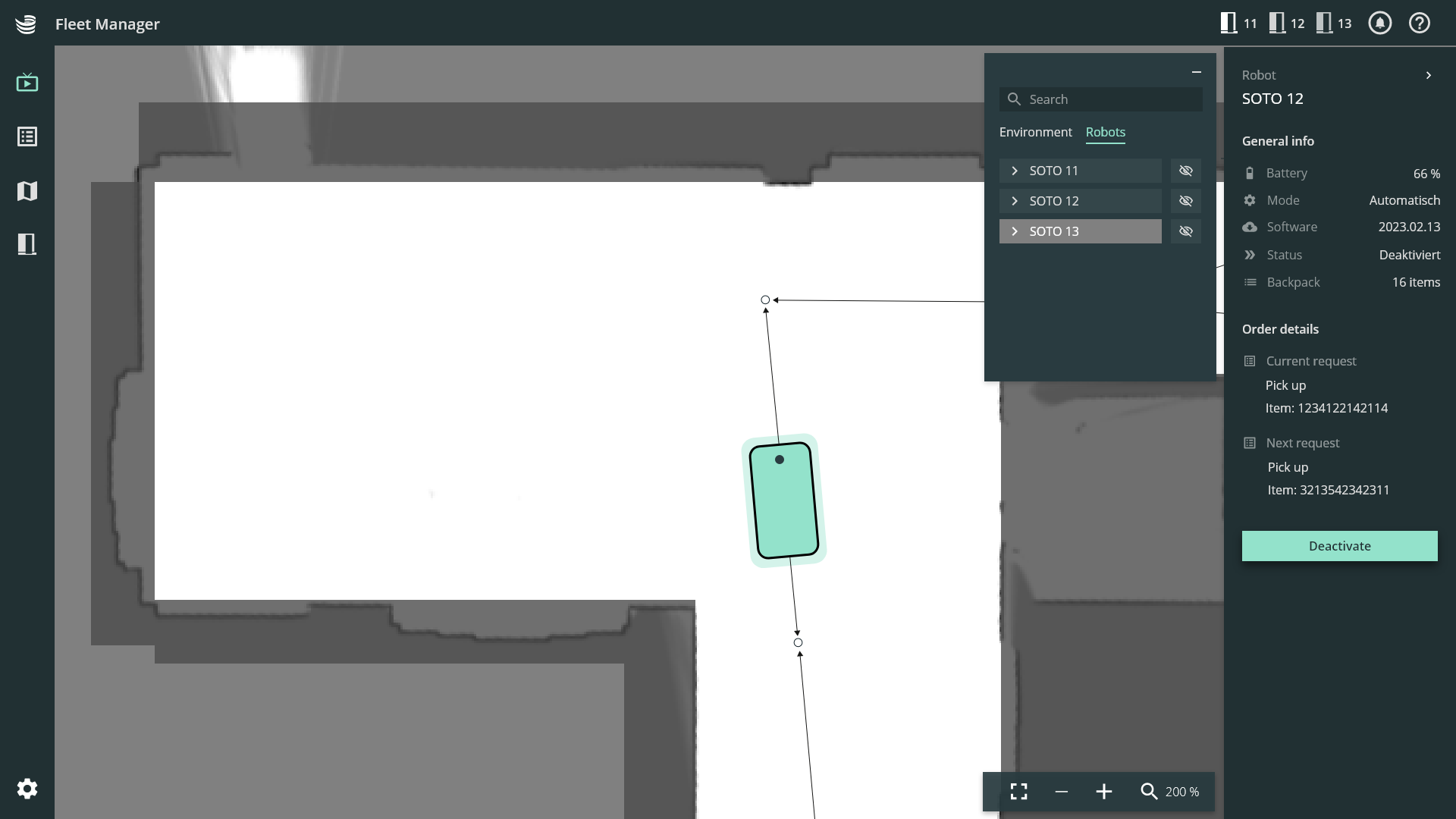Viewport: 1456px width, 819px height.
Task: Expand the SOTO 11 list entry
Action: tap(1015, 171)
